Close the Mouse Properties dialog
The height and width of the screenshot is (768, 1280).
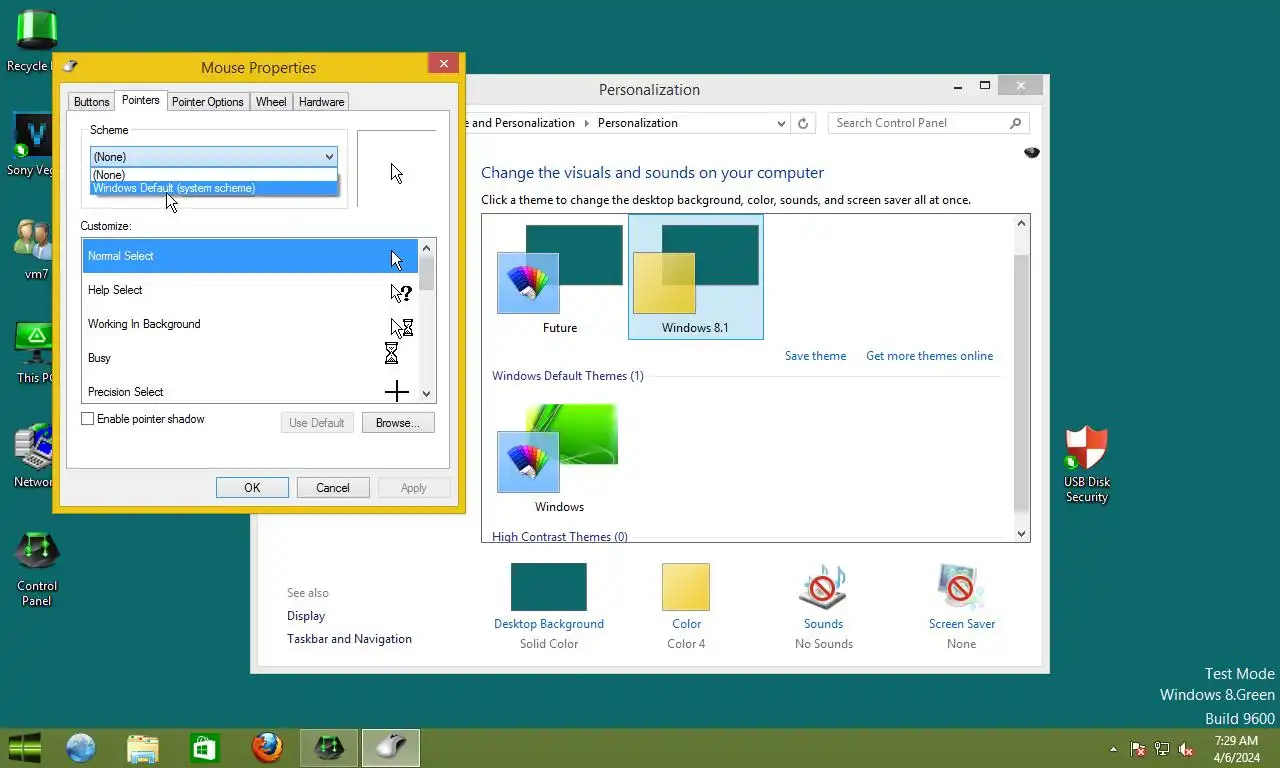(x=443, y=64)
